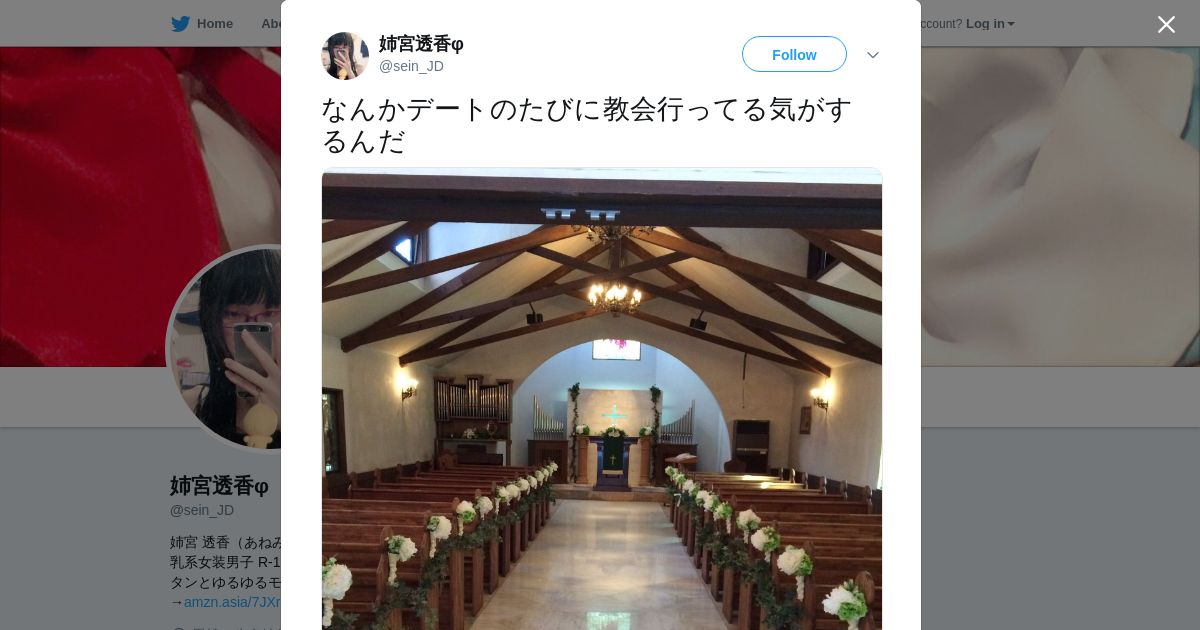Image resolution: width=1200 pixels, height=630 pixels.
Task: Click the @sein_JD handle under the profile name
Action: 202,510
